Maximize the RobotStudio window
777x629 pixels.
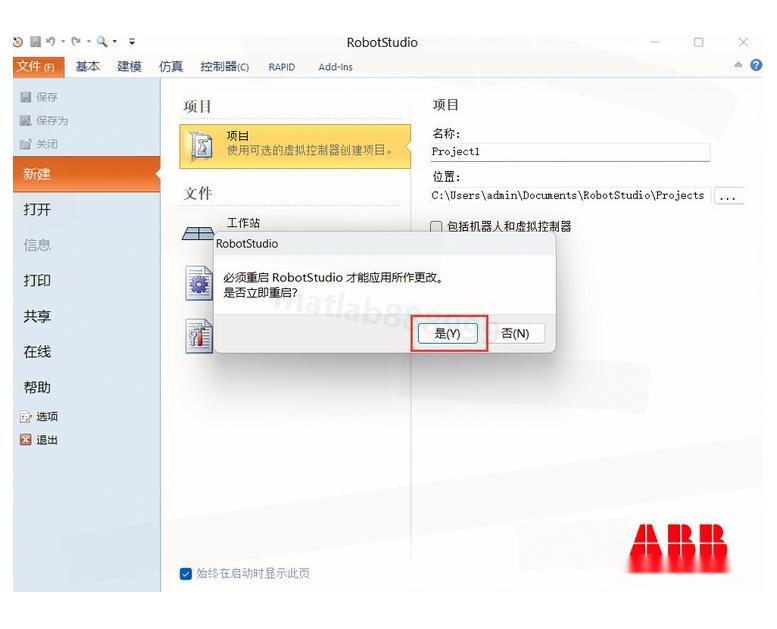point(699,42)
